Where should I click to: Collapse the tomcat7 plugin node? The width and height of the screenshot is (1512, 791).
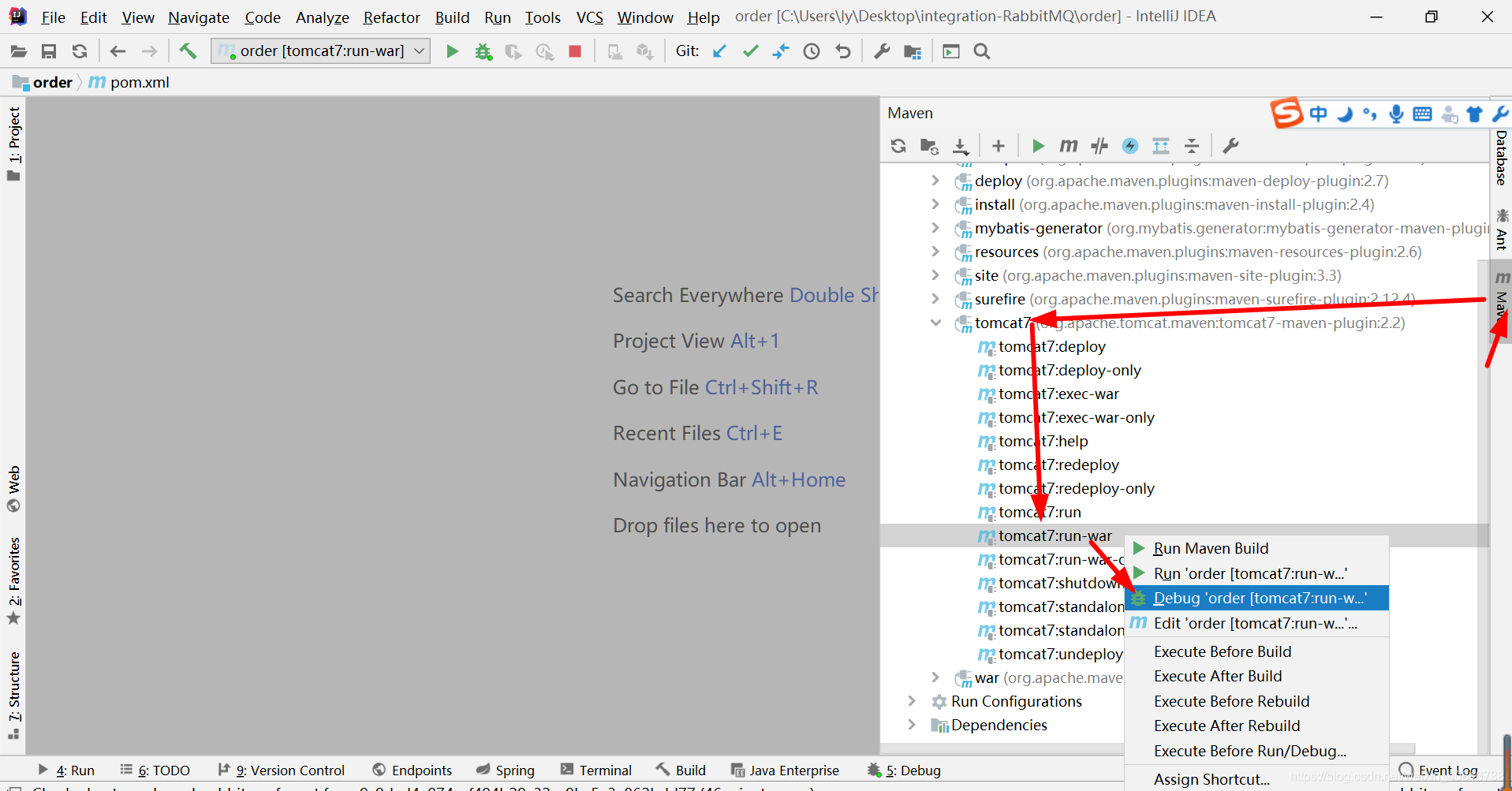(935, 323)
